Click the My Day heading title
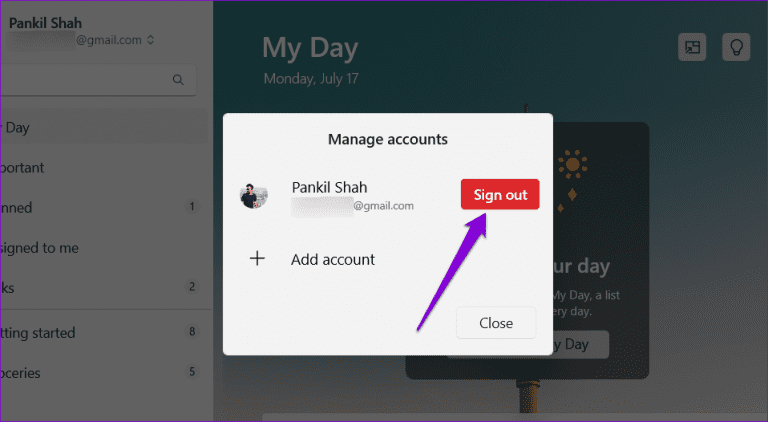 click(310, 48)
